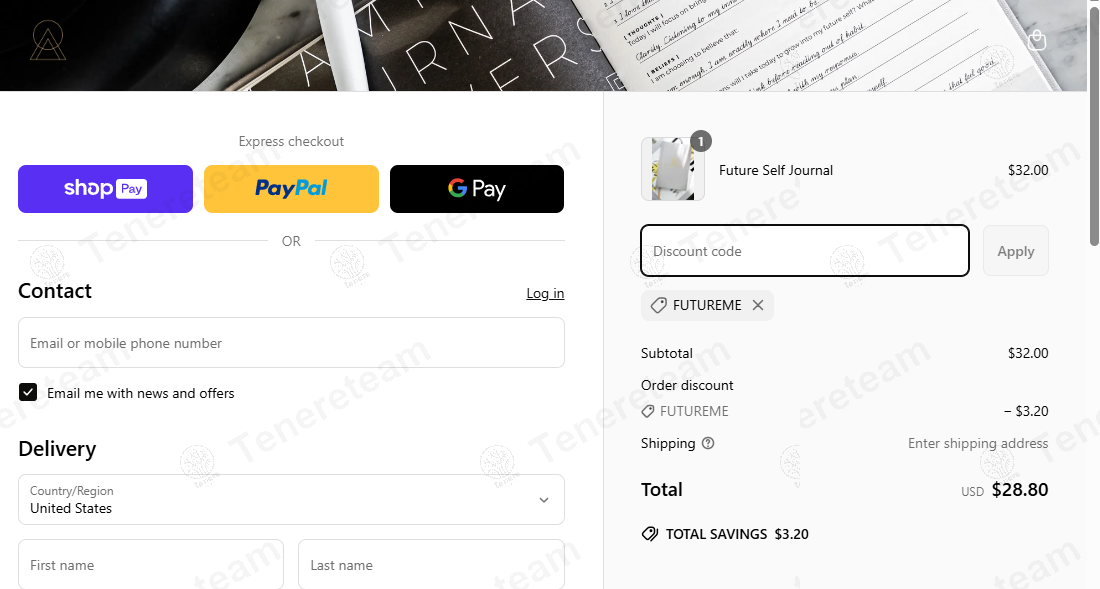Screen dimensions: 1100x589
Task: Click the total savings tag icon
Action: (650, 534)
